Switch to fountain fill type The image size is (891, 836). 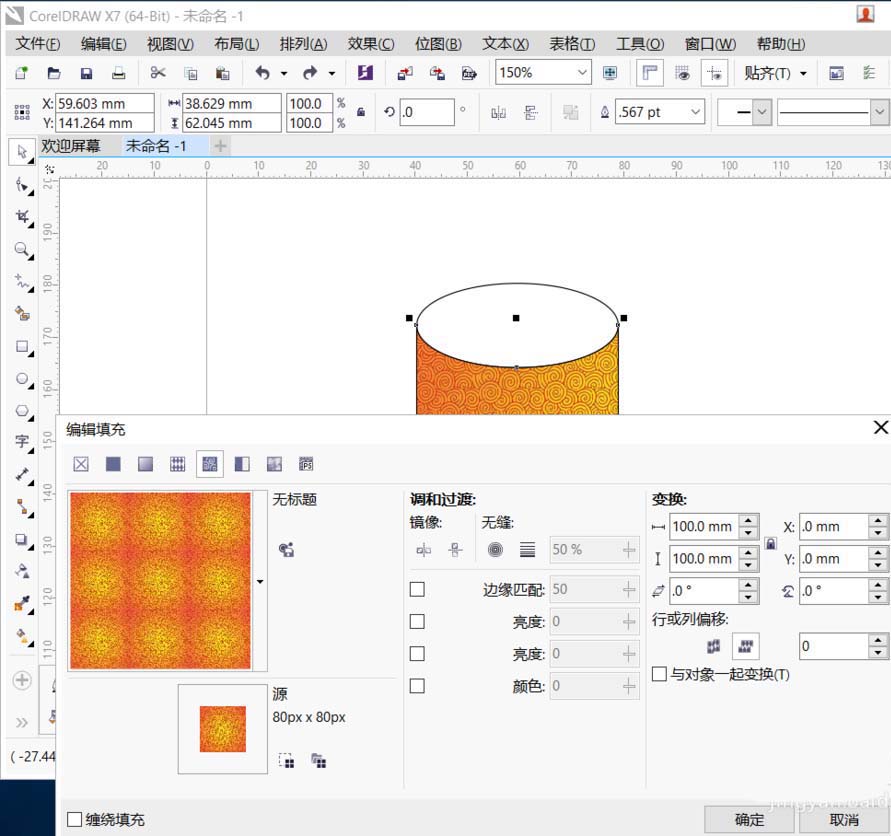point(144,463)
